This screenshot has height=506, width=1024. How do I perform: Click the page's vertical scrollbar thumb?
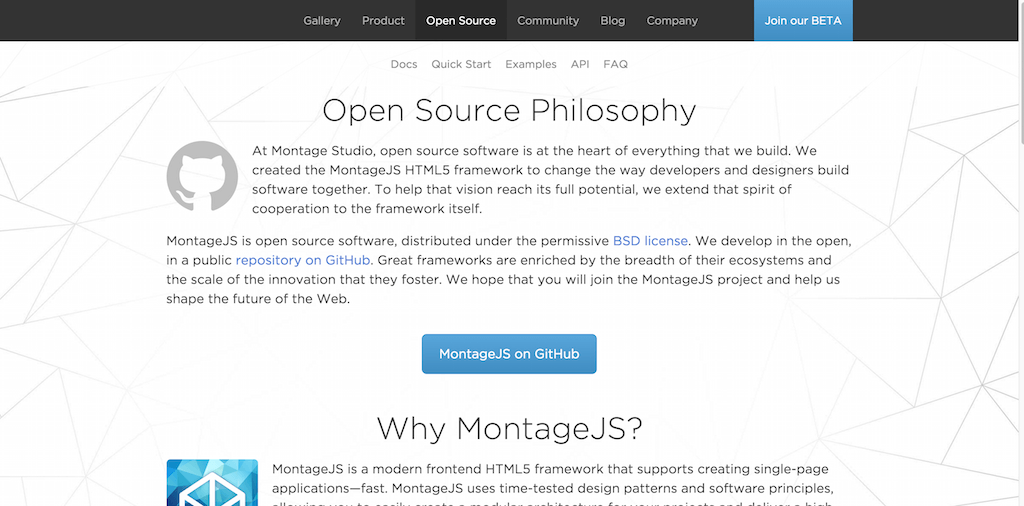1020,72
